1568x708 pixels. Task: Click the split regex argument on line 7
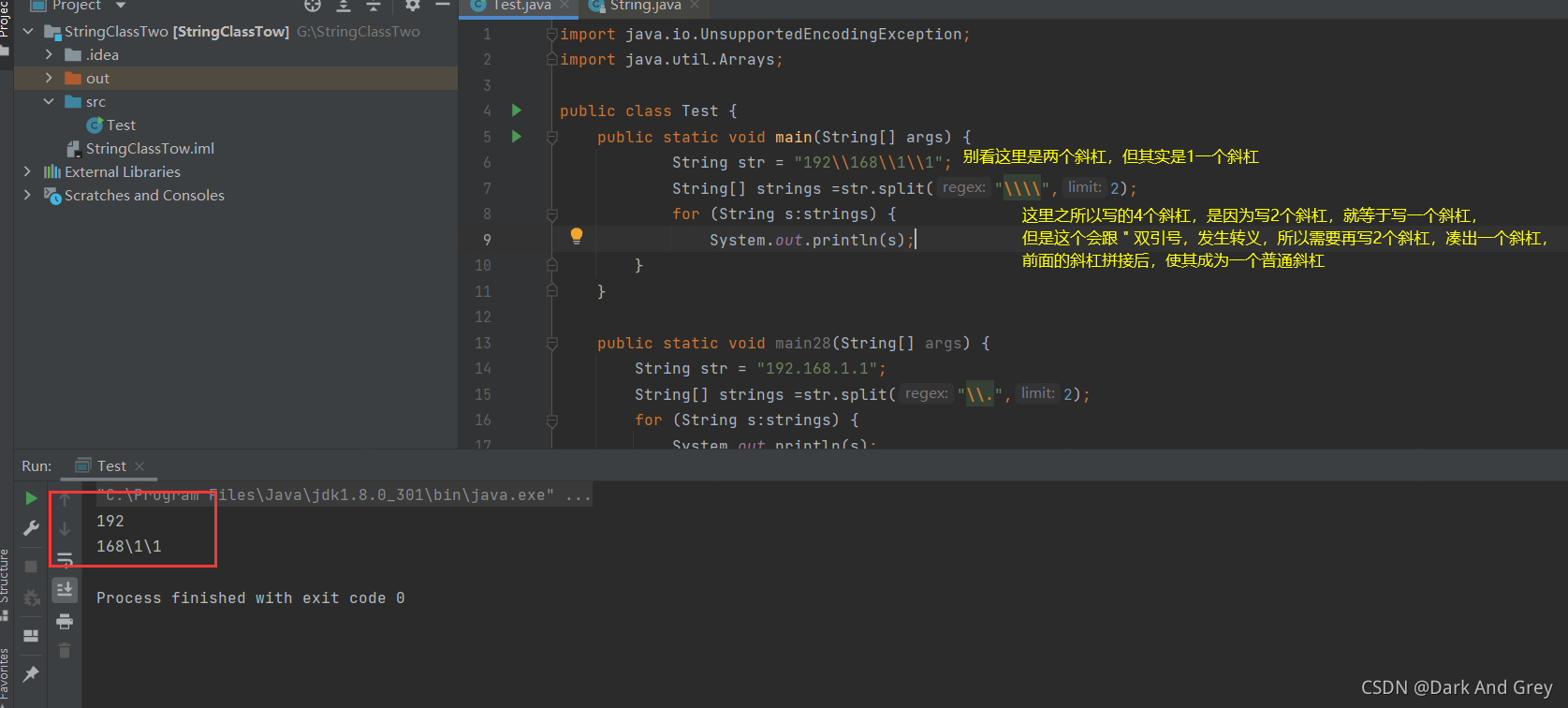(1022, 188)
